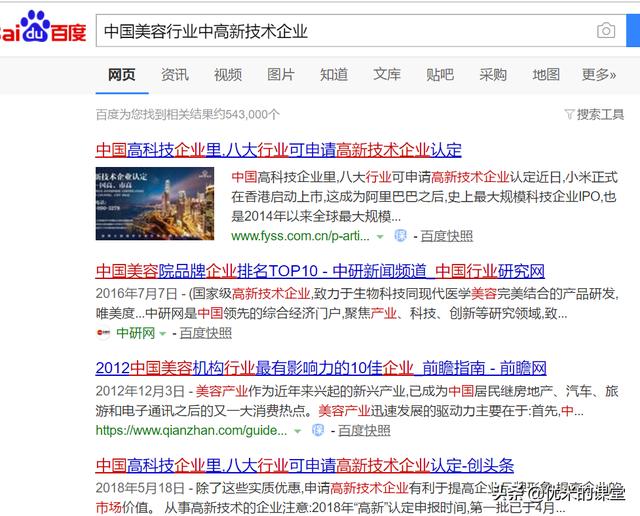Switch to the 视频 tab
This screenshot has width=640, height=516.
(x=228, y=75)
